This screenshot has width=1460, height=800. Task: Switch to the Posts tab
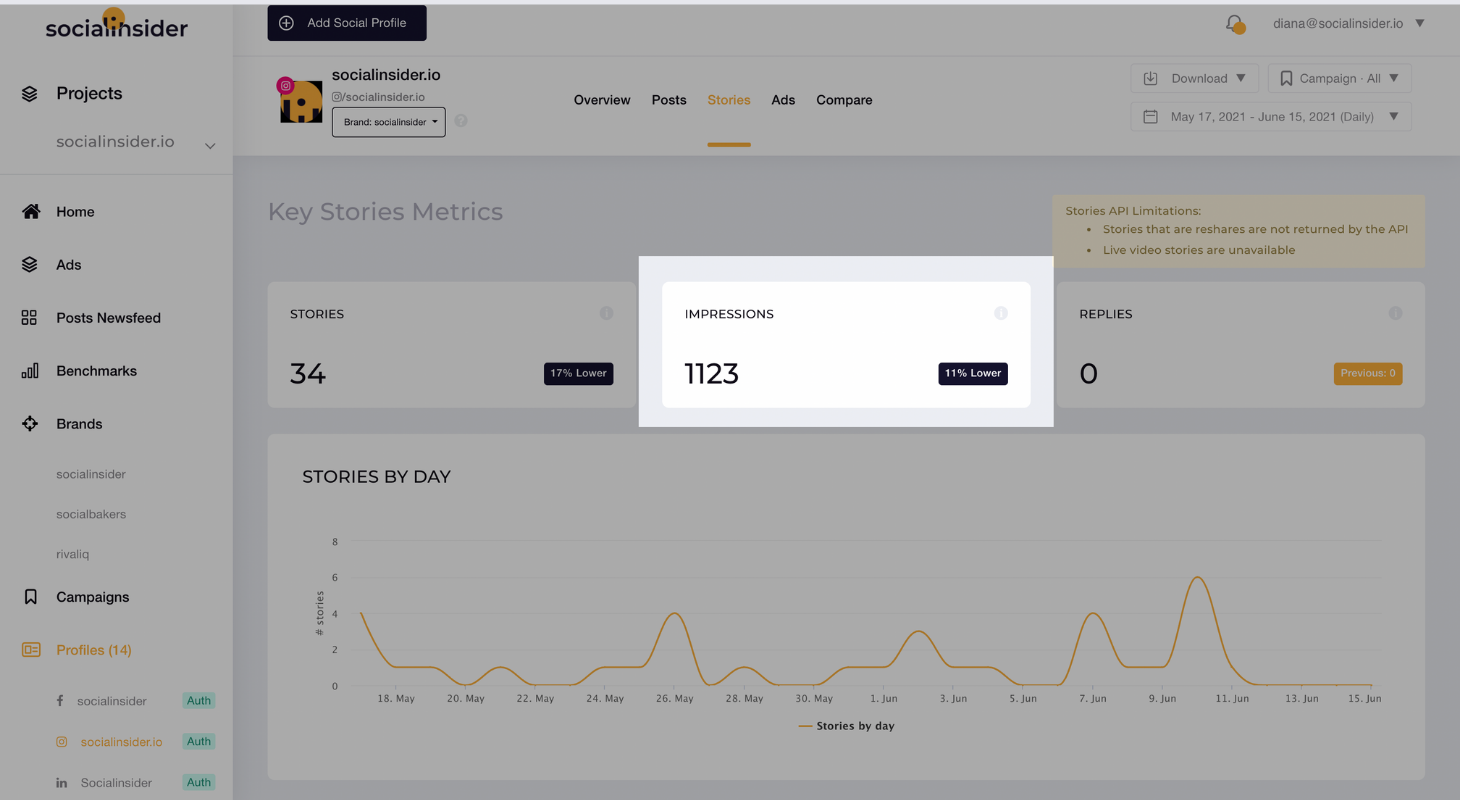[x=669, y=100]
